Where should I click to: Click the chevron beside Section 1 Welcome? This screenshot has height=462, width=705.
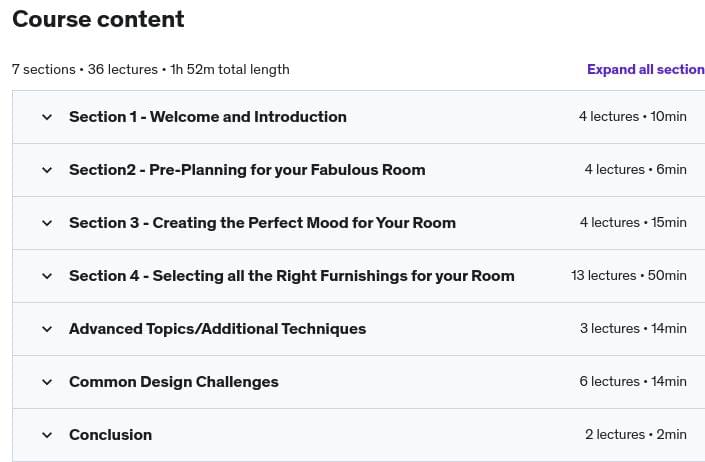pos(46,117)
